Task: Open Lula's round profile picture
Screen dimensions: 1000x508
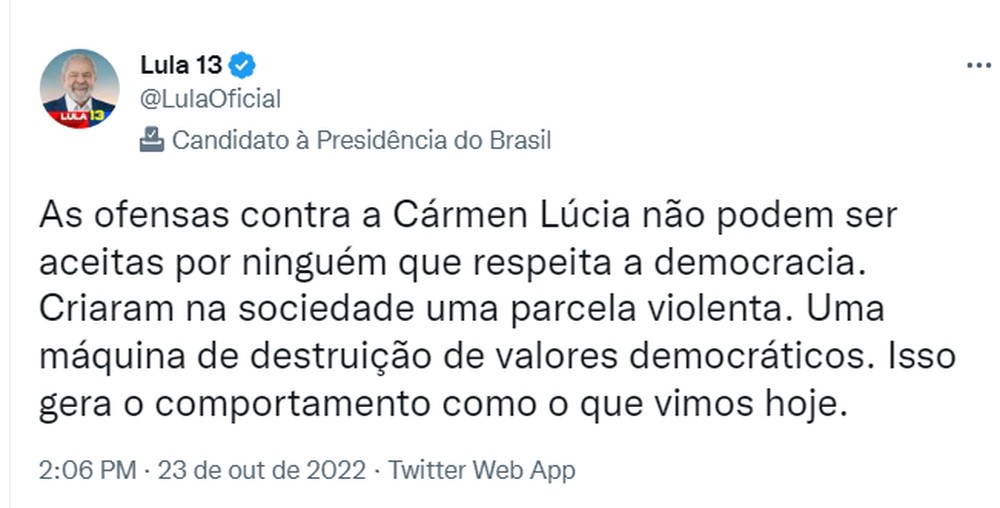Action: point(79,89)
